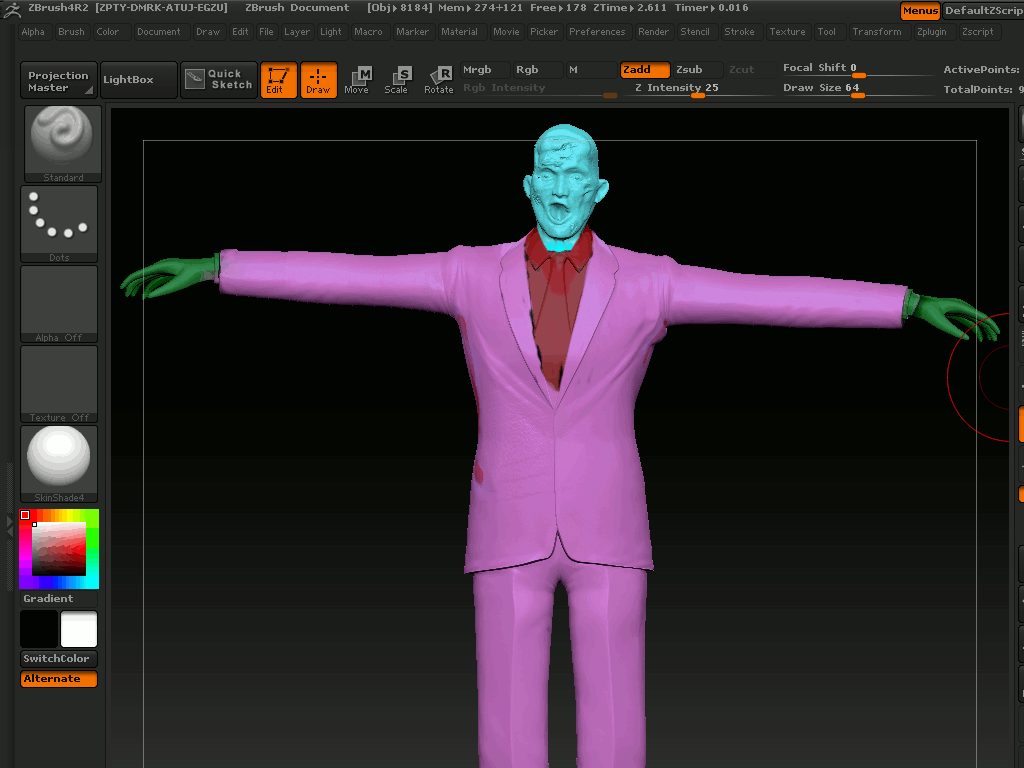Pick the Rotate tool
Image resolution: width=1024 pixels, height=768 pixels.
click(x=439, y=80)
